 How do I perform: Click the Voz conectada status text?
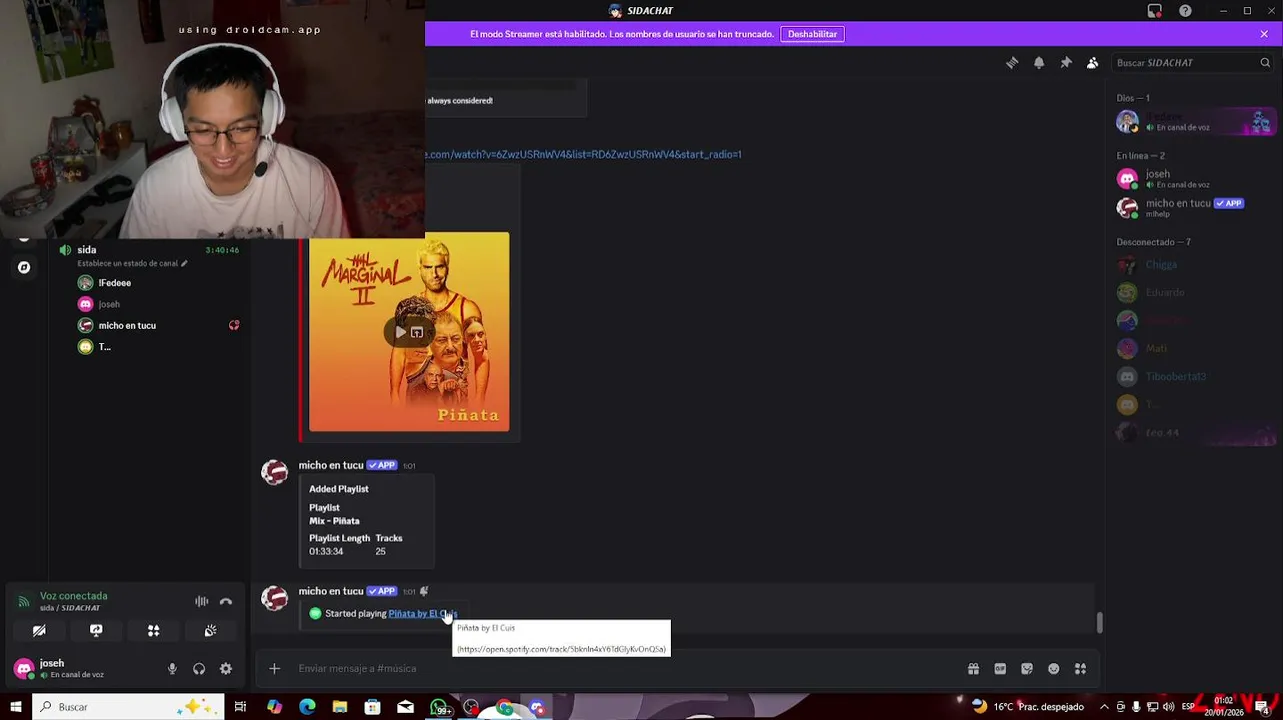[74, 596]
